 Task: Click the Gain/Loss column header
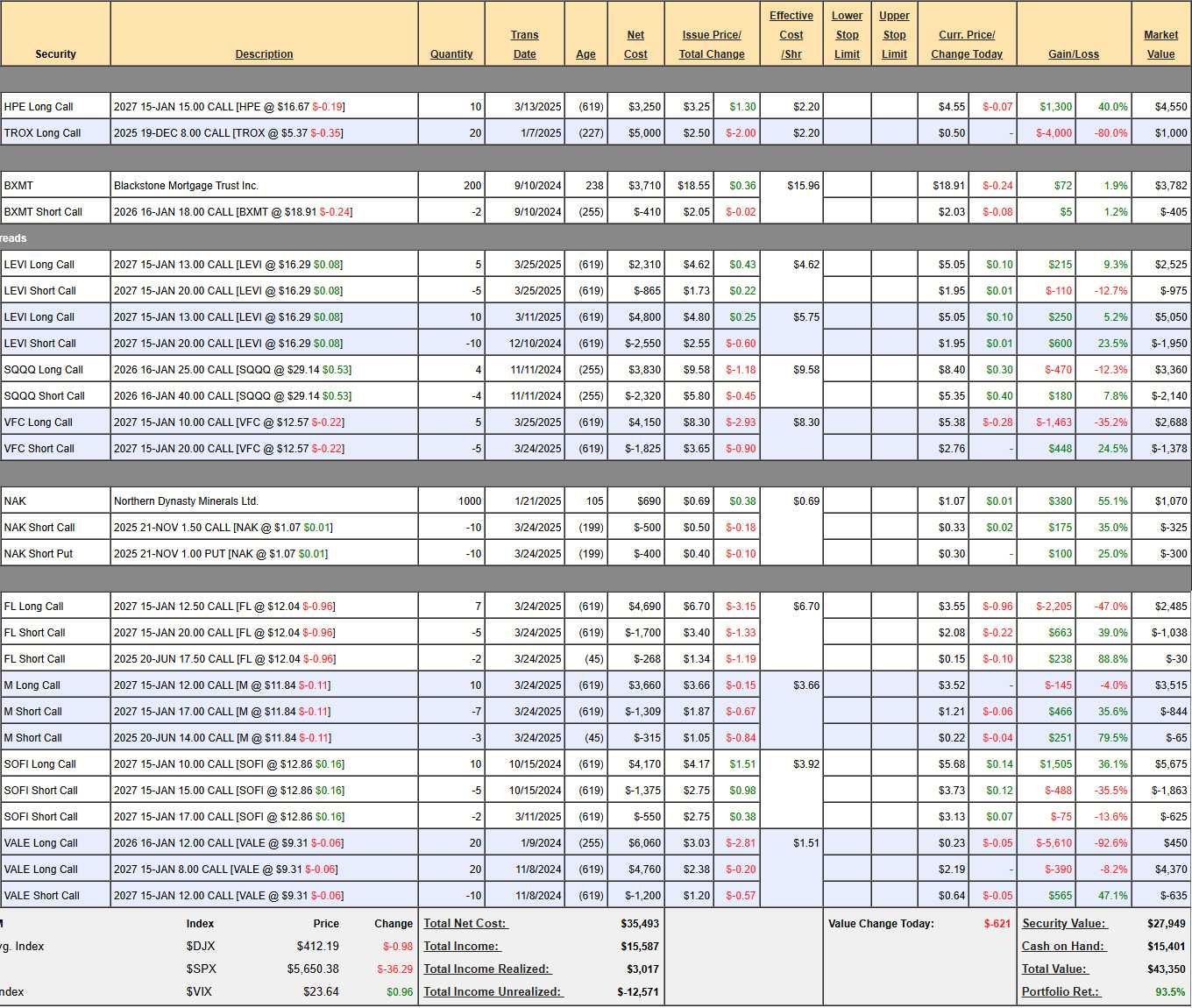click(x=1074, y=54)
